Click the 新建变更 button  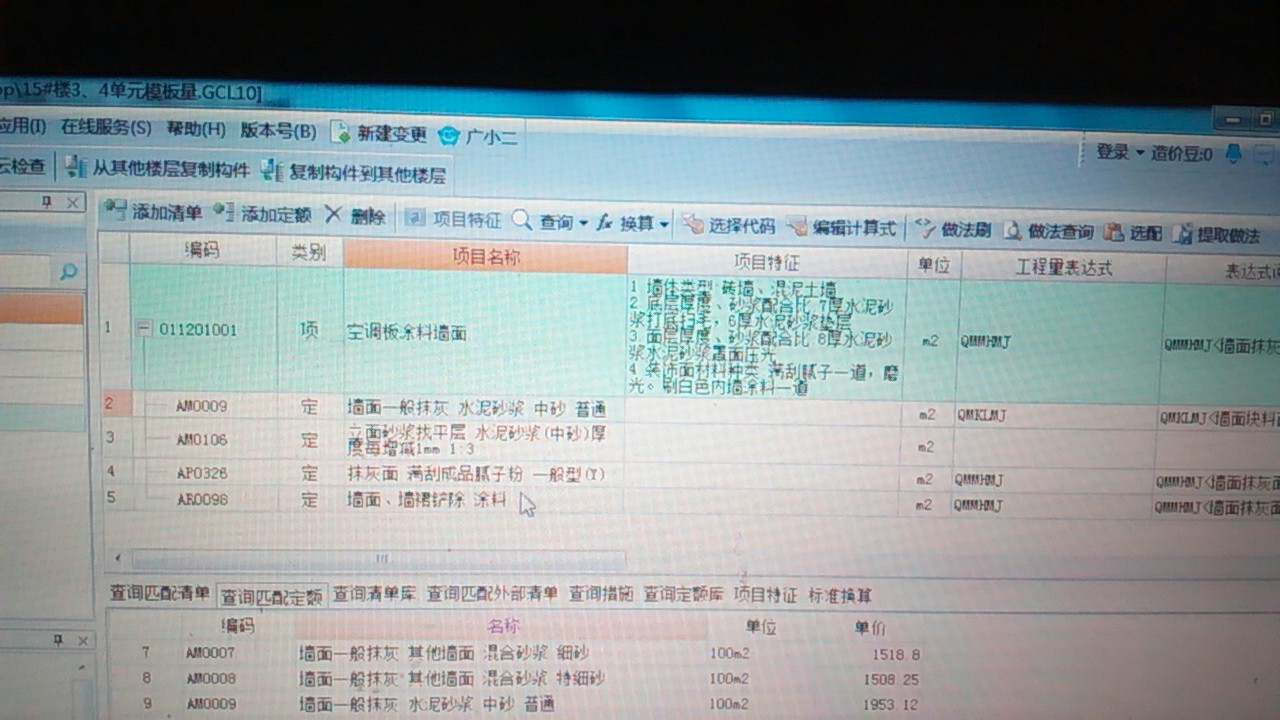[x=380, y=133]
